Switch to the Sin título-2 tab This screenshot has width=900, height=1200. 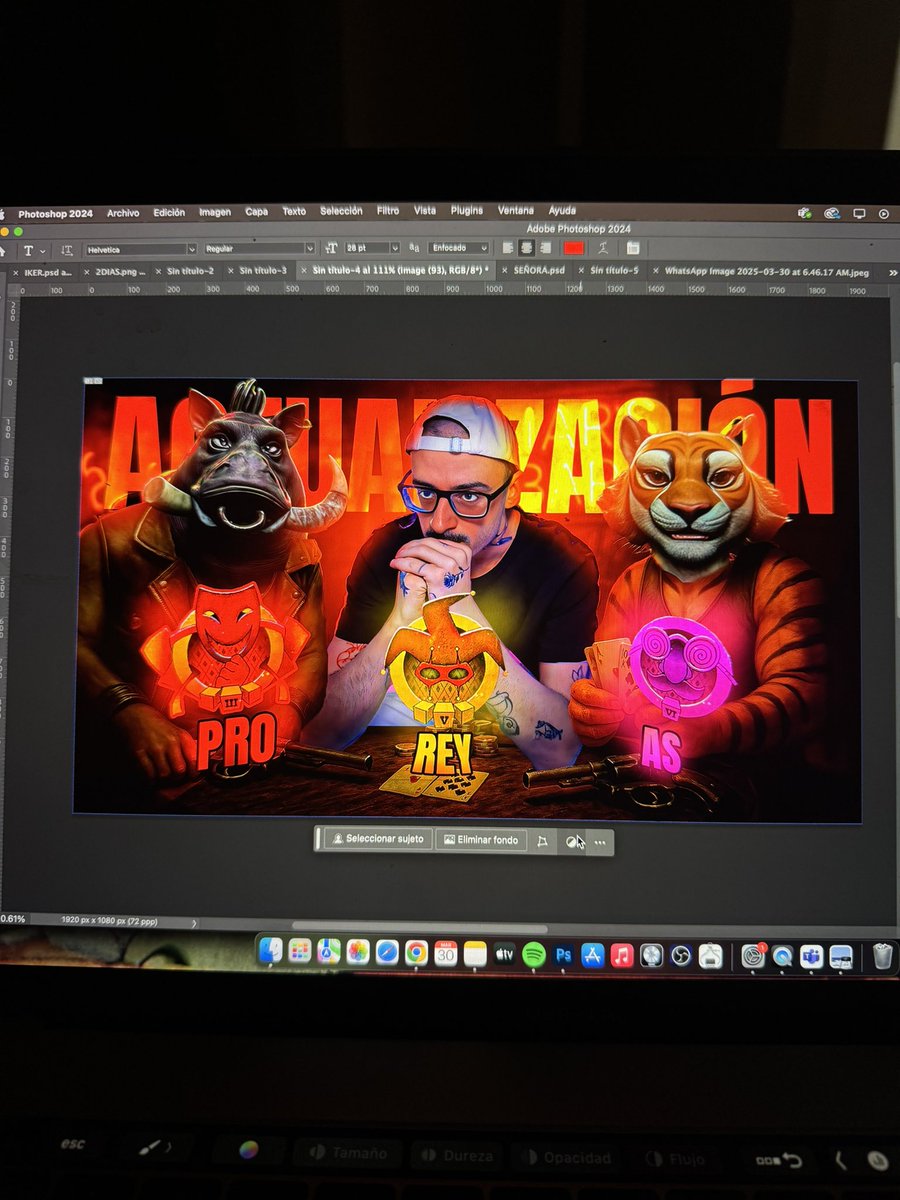[x=190, y=271]
